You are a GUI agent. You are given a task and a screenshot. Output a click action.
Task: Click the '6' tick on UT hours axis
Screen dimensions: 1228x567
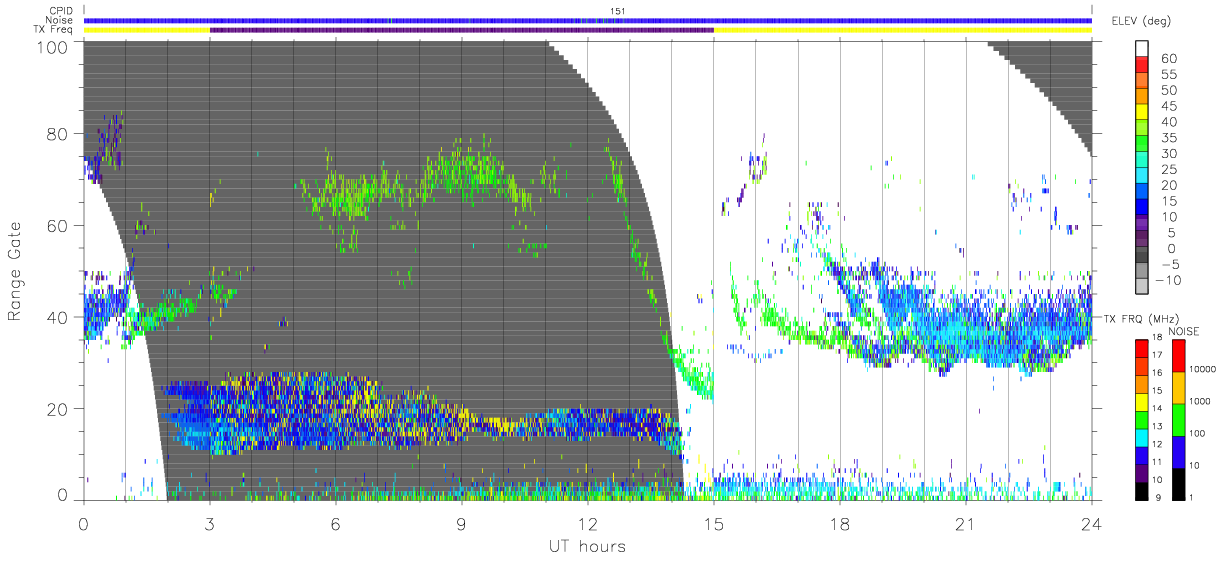pyautogui.click(x=336, y=523)
